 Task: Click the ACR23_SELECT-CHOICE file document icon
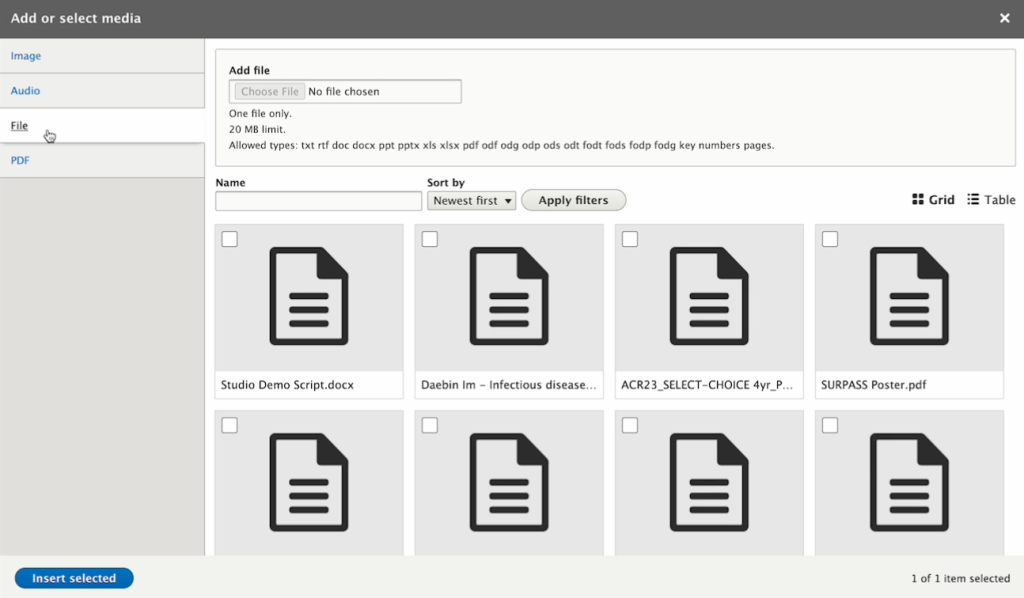pos(708,297)
